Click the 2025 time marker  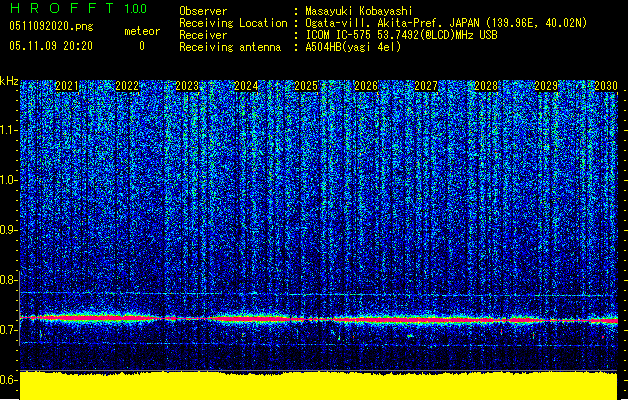306,86
